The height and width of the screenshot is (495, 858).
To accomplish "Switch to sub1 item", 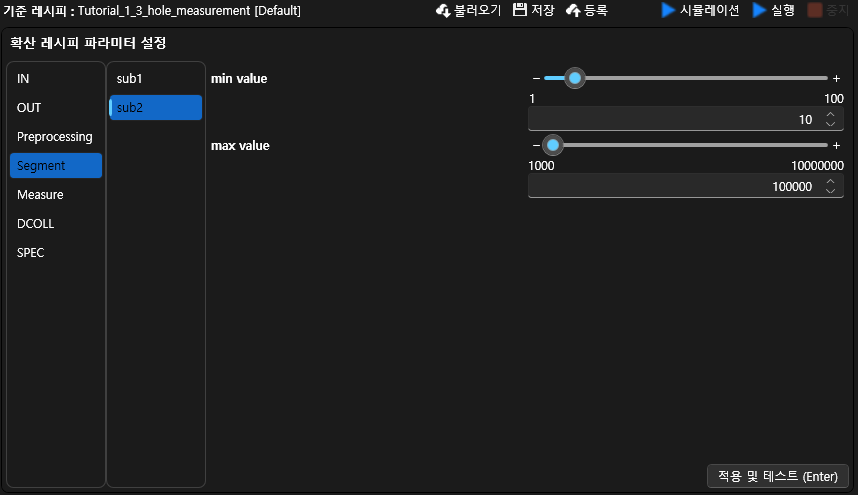I will (x=130, y=78).
